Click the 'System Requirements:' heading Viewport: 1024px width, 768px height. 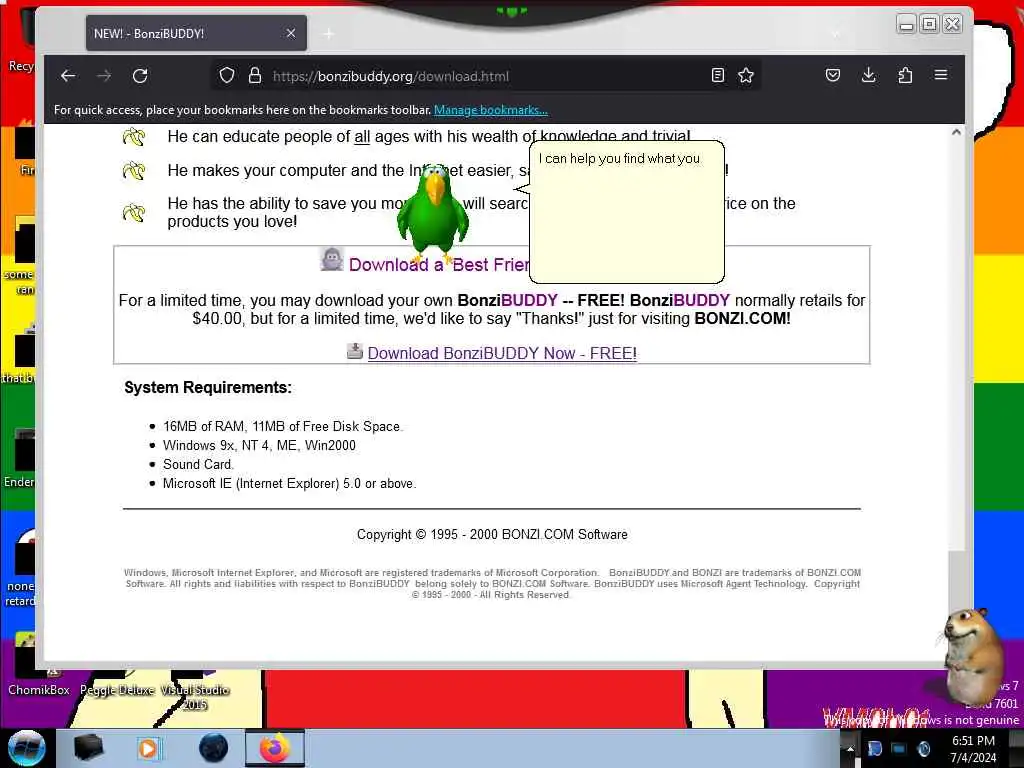tap(208, 387)
